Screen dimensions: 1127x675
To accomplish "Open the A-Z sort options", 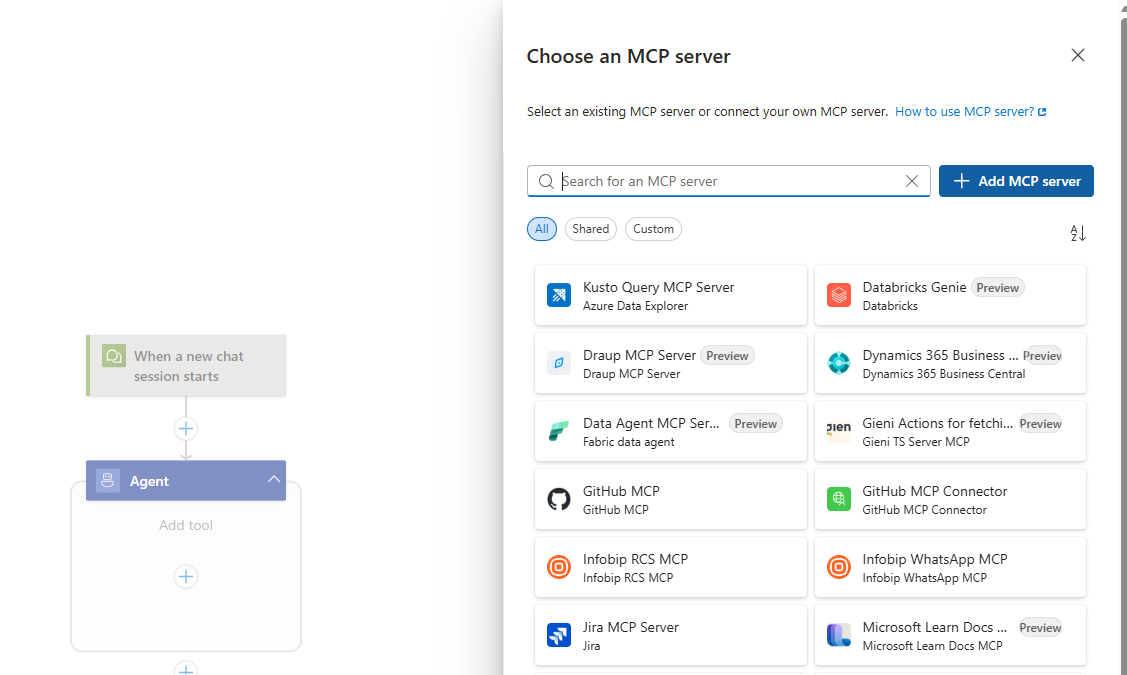I will point(1077,232).
